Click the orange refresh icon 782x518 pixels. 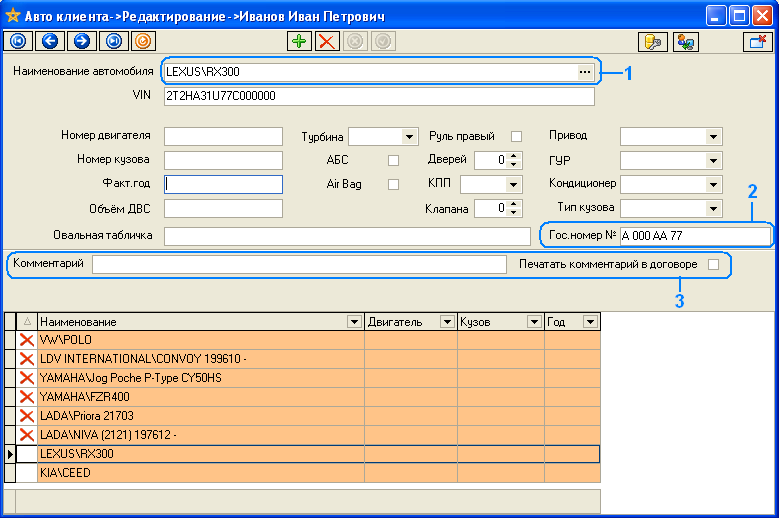[x=143, y=41]
